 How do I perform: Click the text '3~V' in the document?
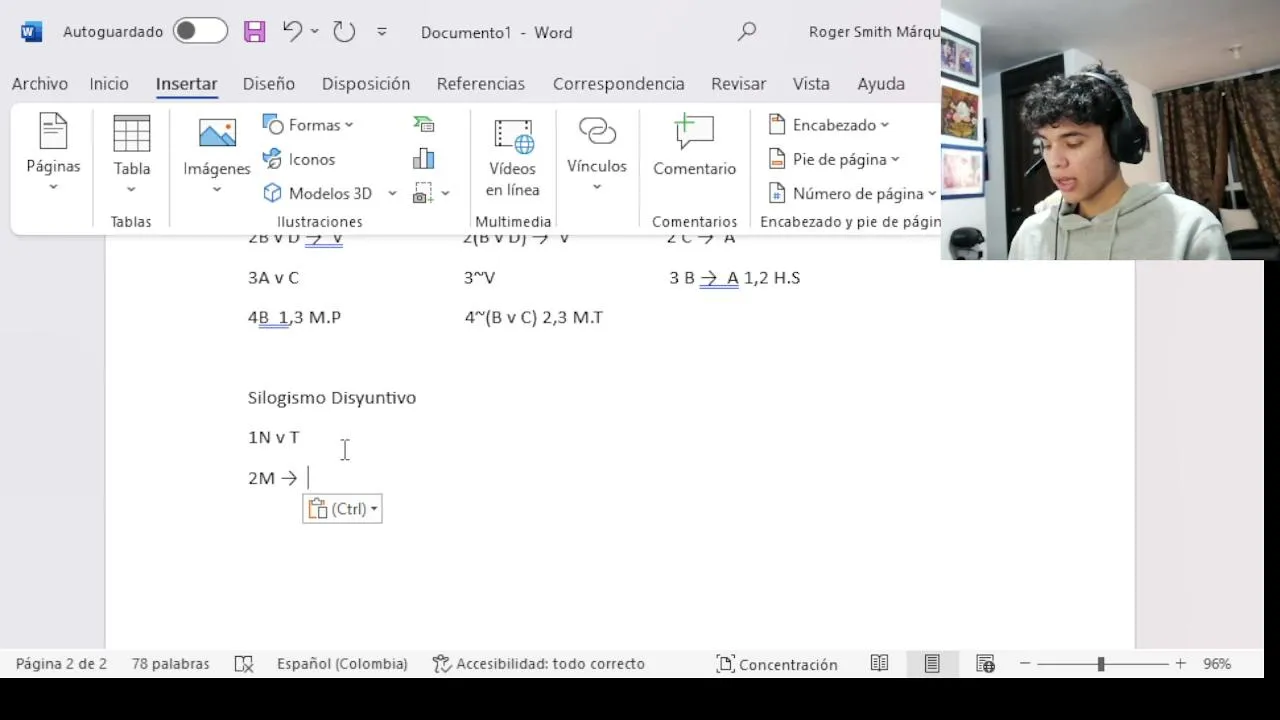(479, 278)
